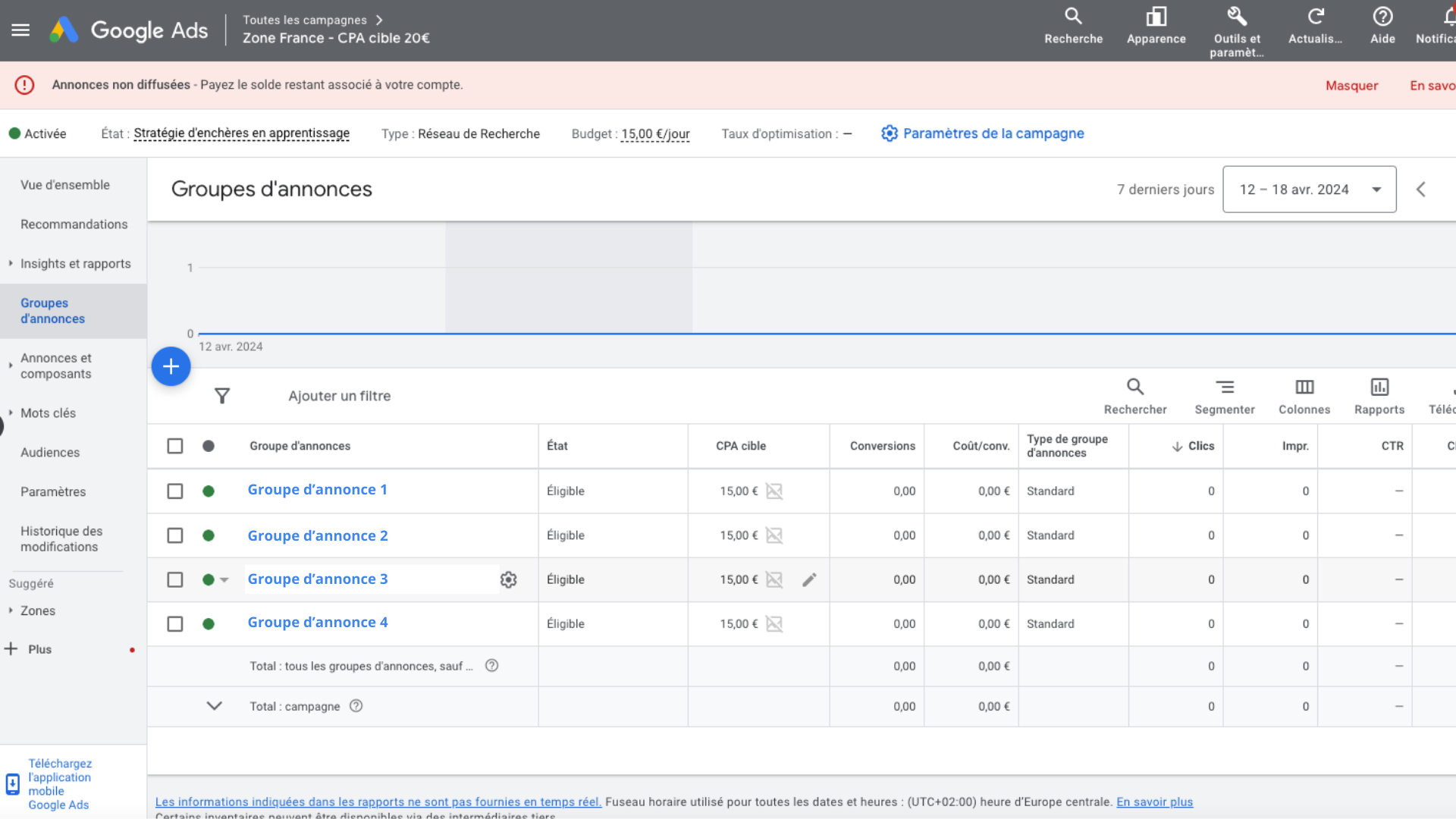Viewport: 1456px width, 819px height.
Task: Click the table Rechercher magnifier icon
Action: (x=1135, y=387)
